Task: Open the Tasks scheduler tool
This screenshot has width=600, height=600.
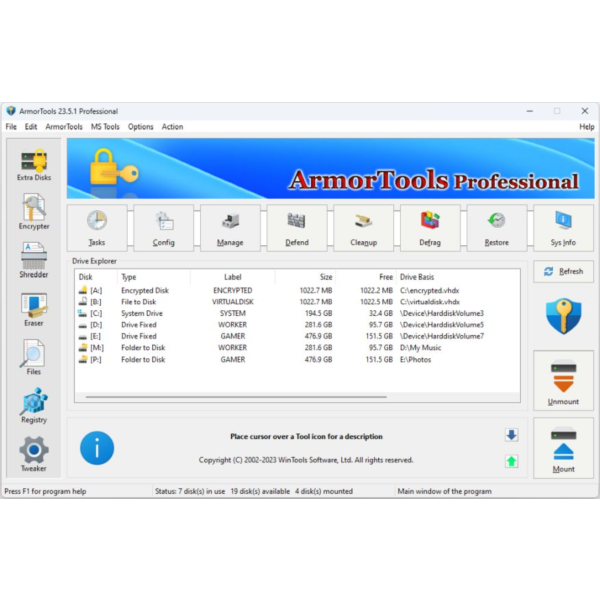Action: (x=97, y=228)
